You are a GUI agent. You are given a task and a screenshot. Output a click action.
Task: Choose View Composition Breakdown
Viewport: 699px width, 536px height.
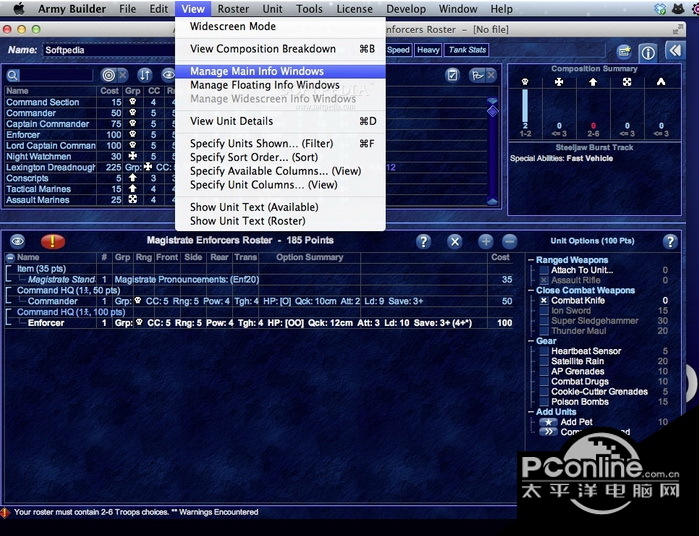point(280,49)
